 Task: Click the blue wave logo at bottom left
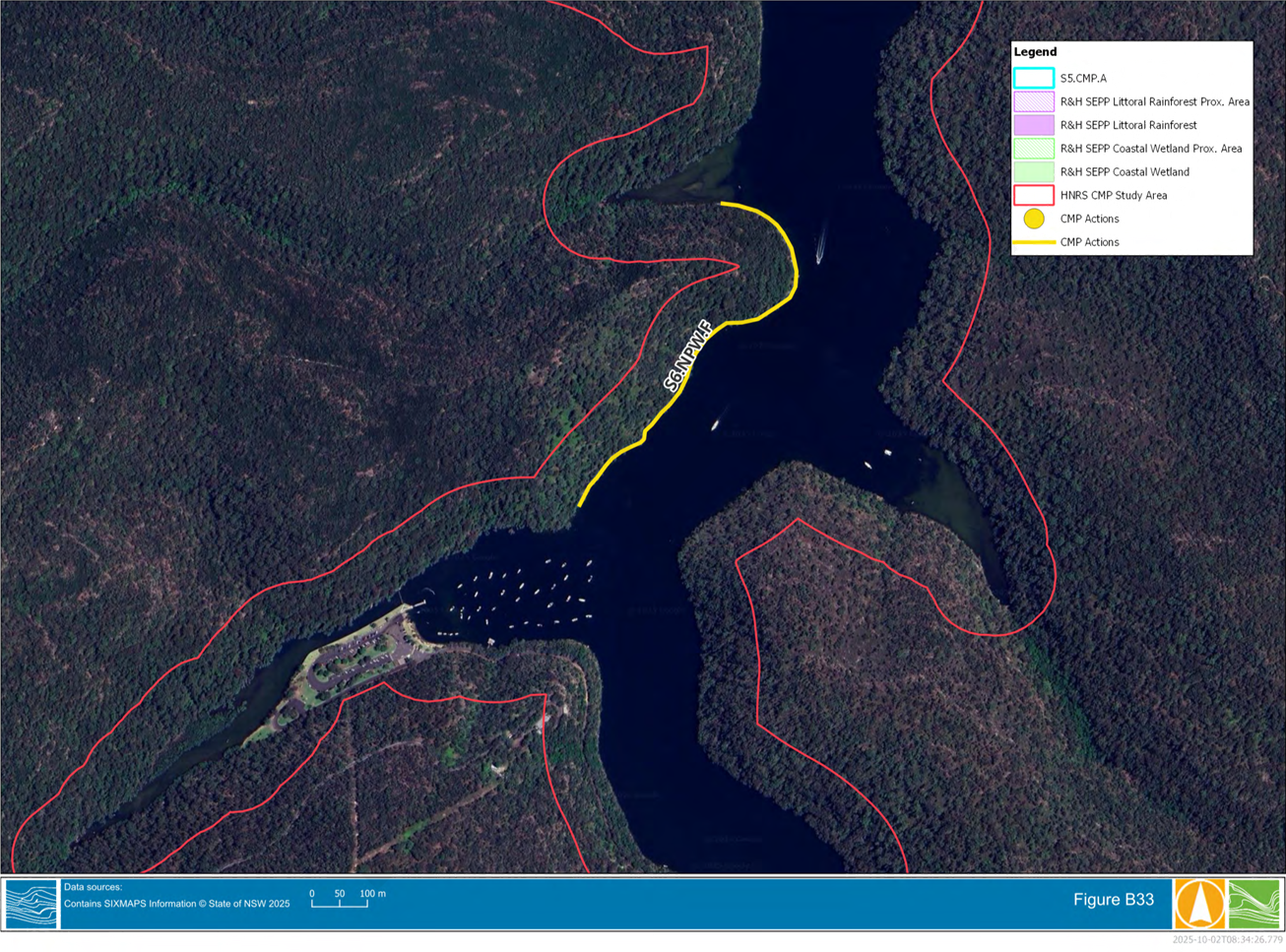32,904
